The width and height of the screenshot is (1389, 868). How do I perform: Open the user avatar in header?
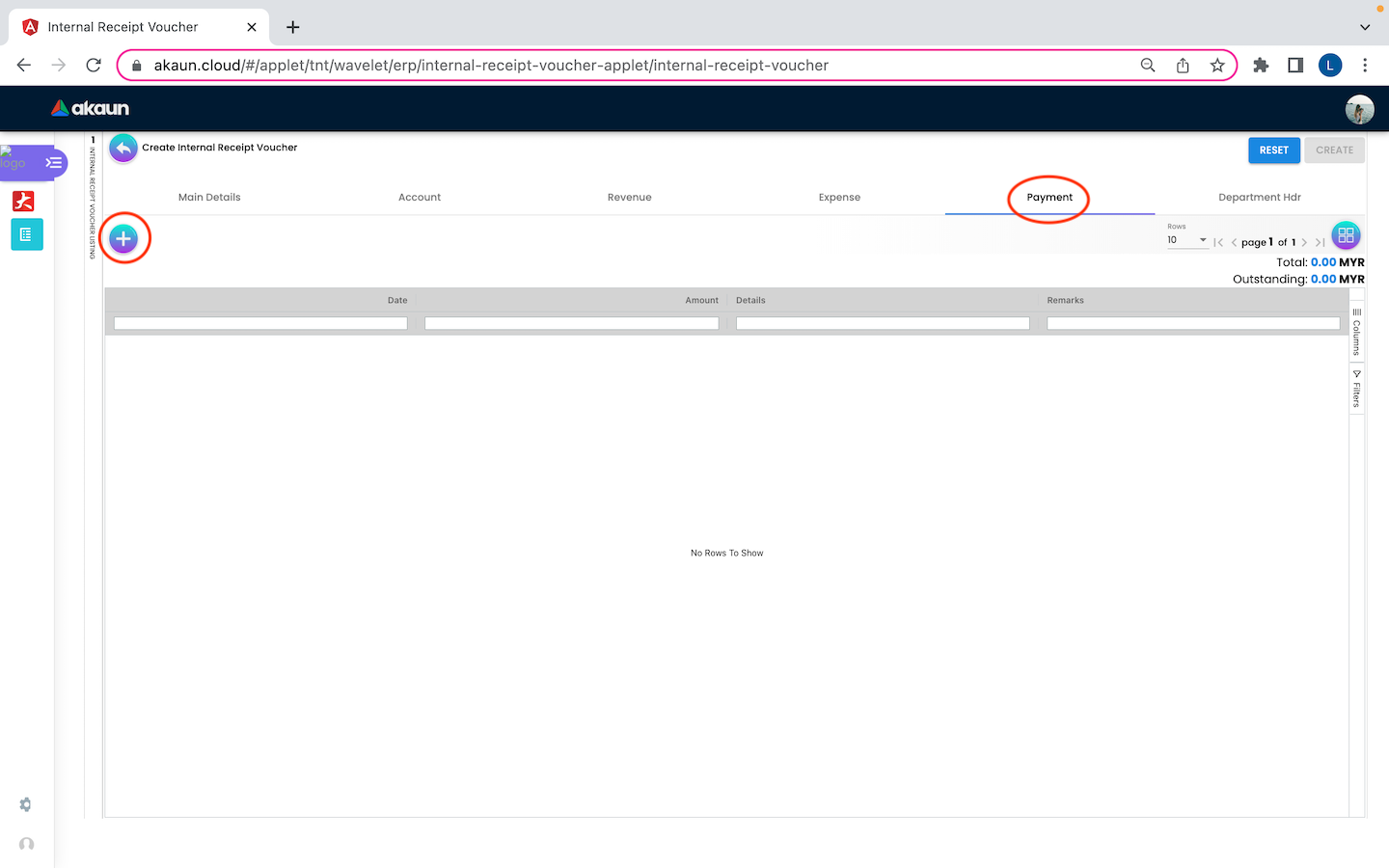pyautogui.click(x=1359, y=109)
